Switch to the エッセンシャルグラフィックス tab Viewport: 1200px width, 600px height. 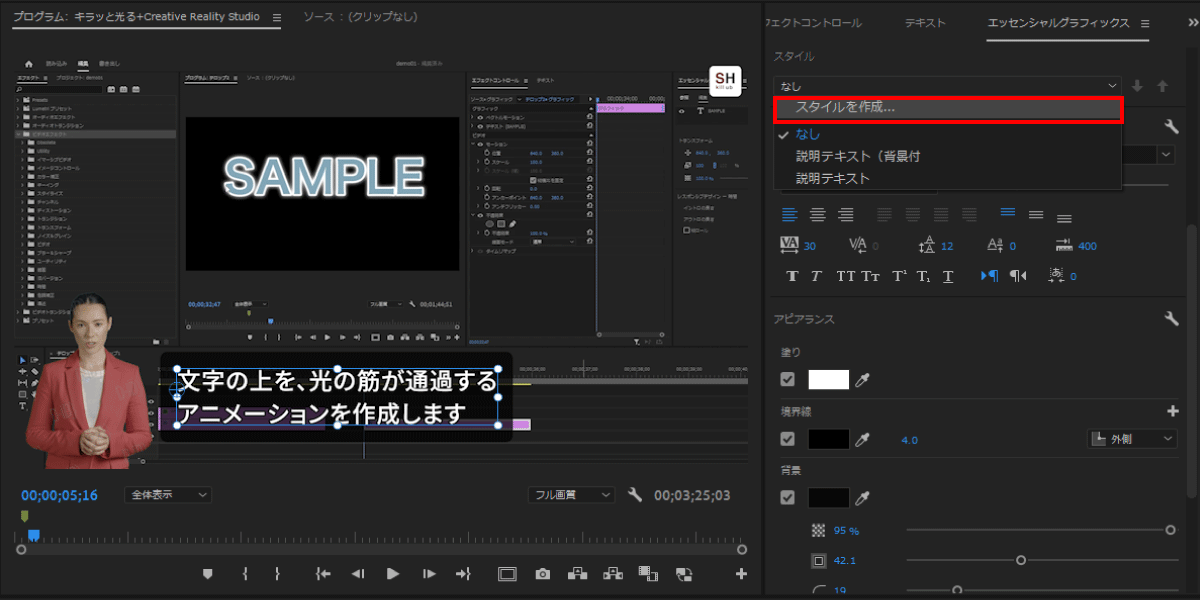(x=1058, y=23)
